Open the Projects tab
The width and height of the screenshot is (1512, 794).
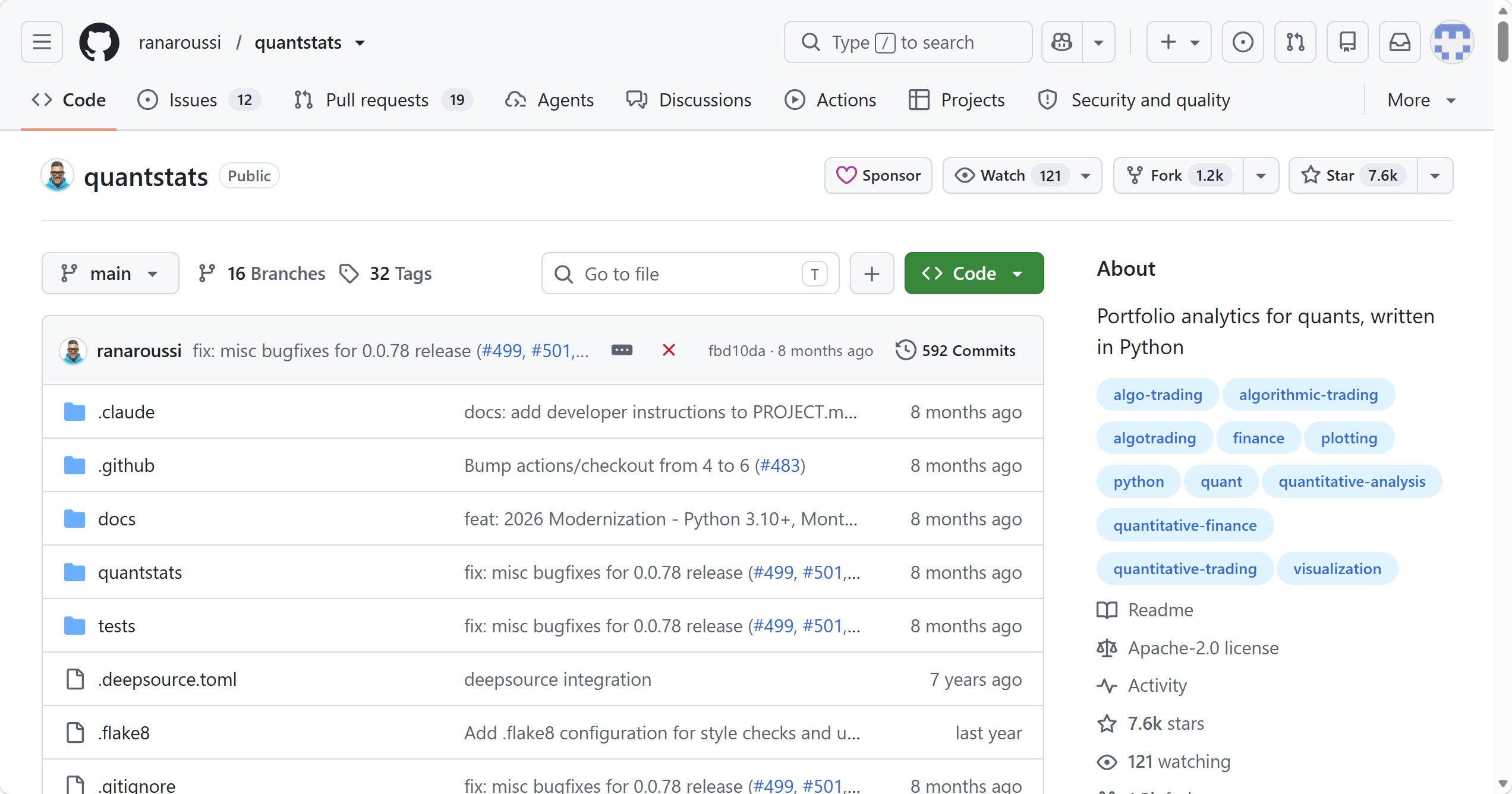[x=956, y=100]
